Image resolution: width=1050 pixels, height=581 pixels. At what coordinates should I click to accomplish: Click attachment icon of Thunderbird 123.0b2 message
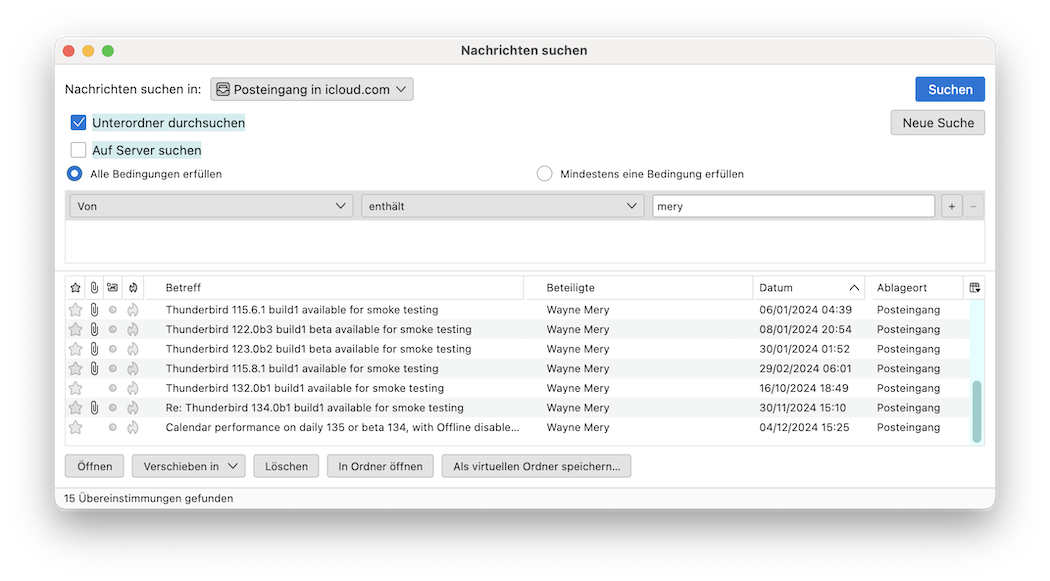click(94, 349)
